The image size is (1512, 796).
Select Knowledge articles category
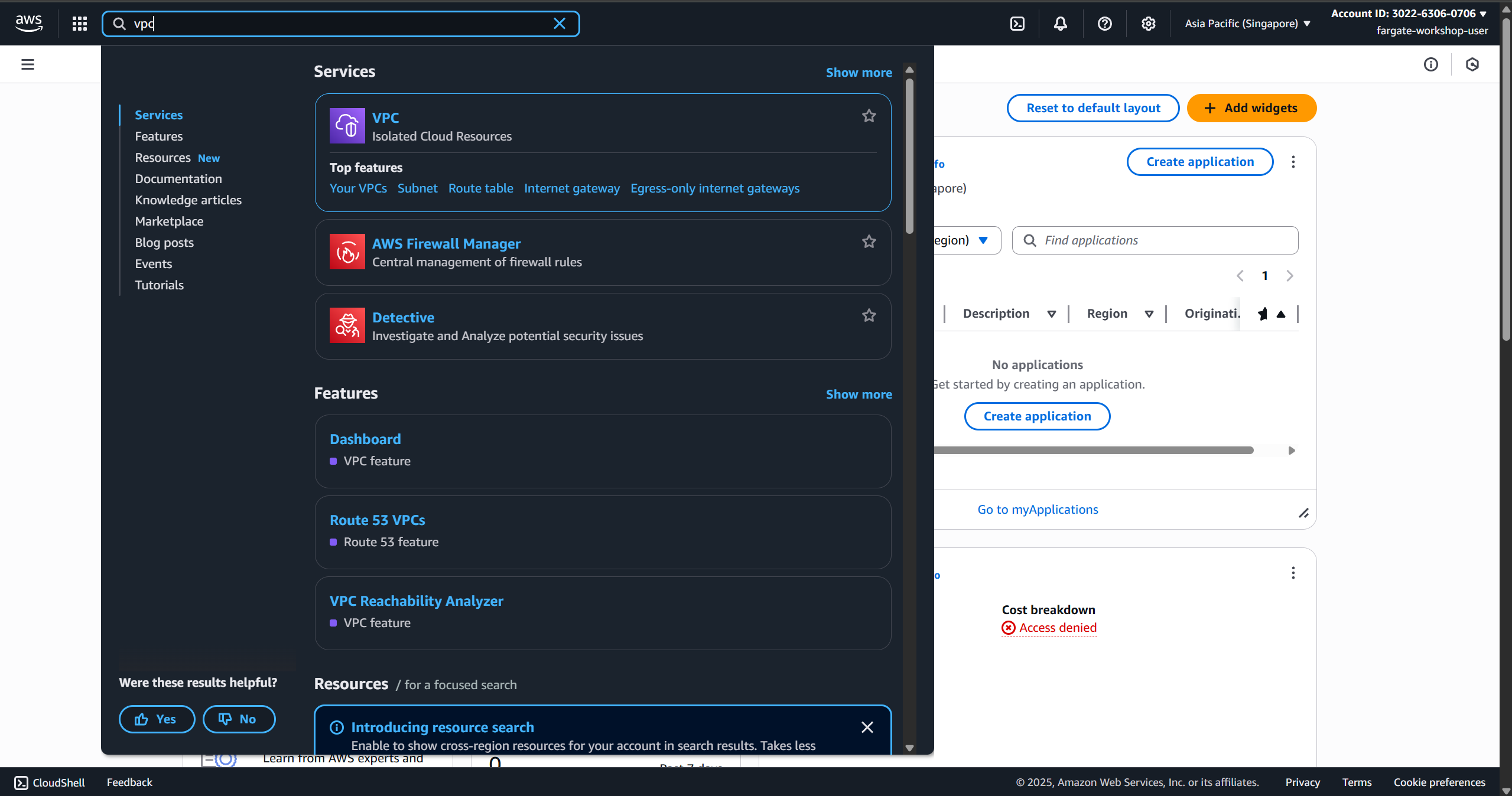coord(188,200)
